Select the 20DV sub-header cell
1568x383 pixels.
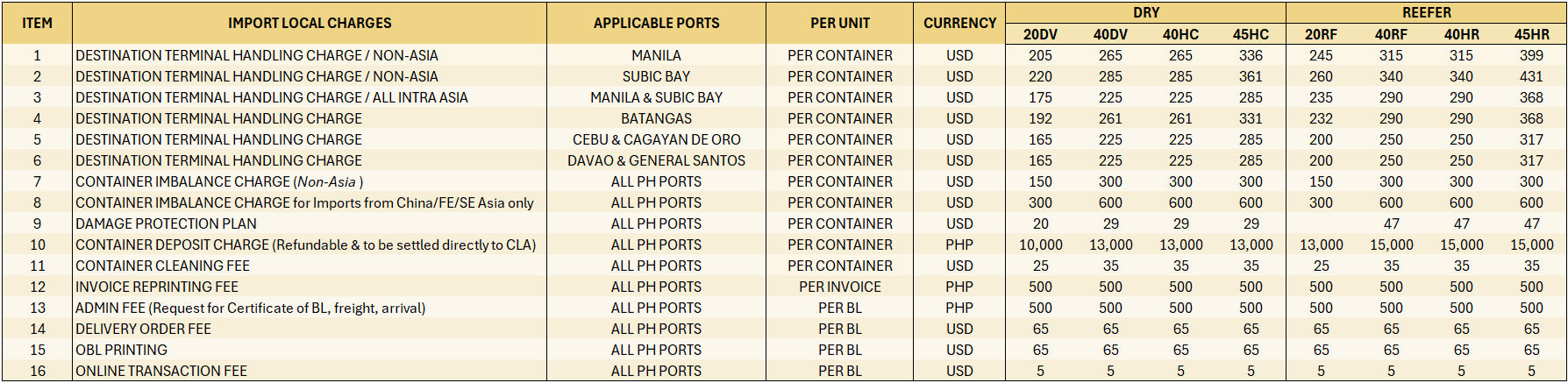click(1040, 35)
